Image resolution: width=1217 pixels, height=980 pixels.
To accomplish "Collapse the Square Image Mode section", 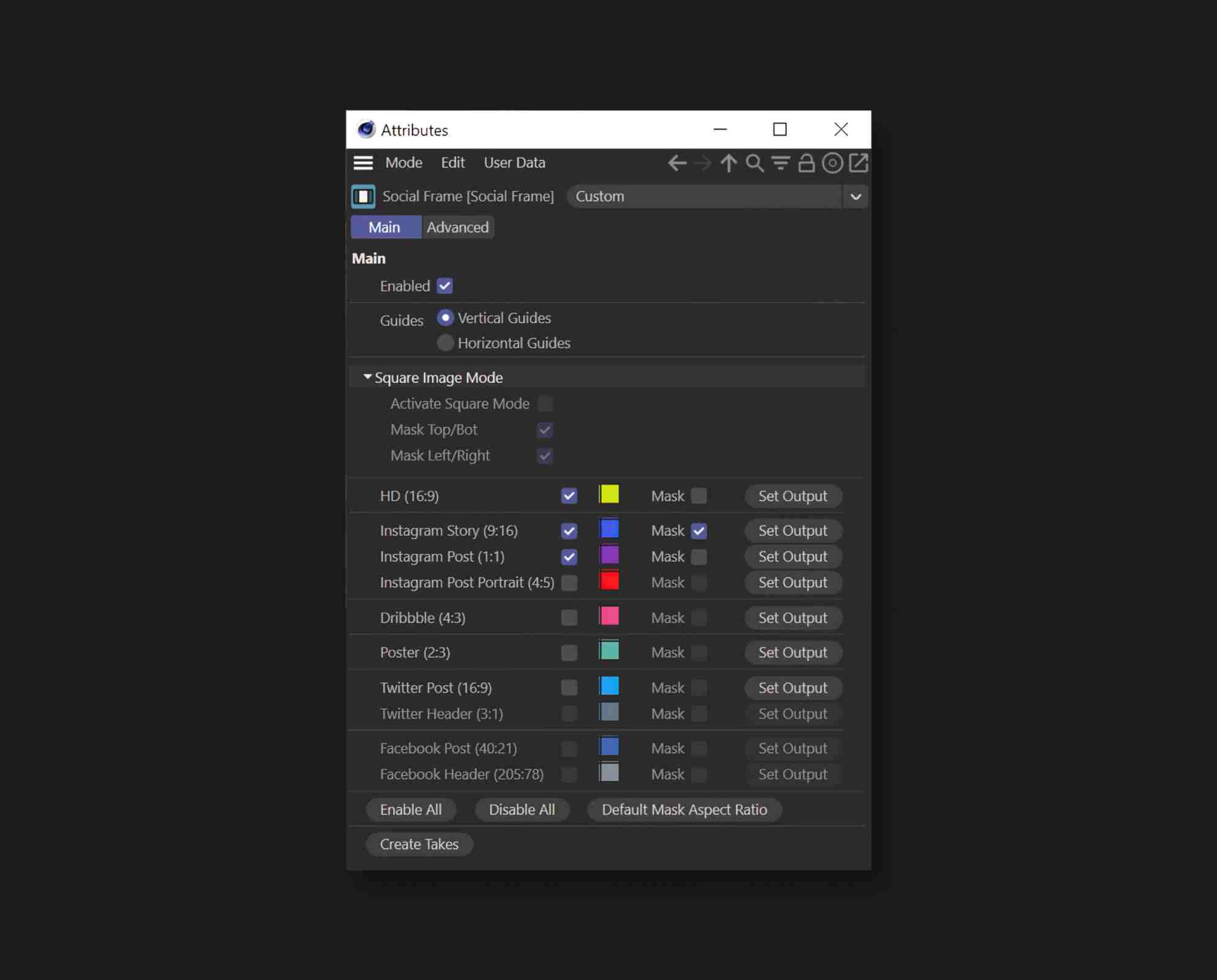I will [368, 377].
